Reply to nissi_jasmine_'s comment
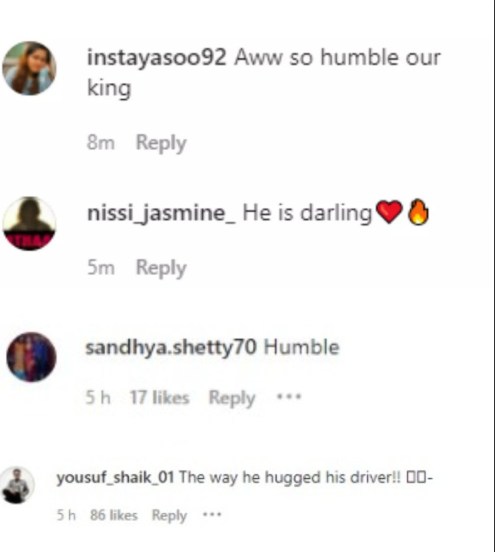 pos(161,268)
